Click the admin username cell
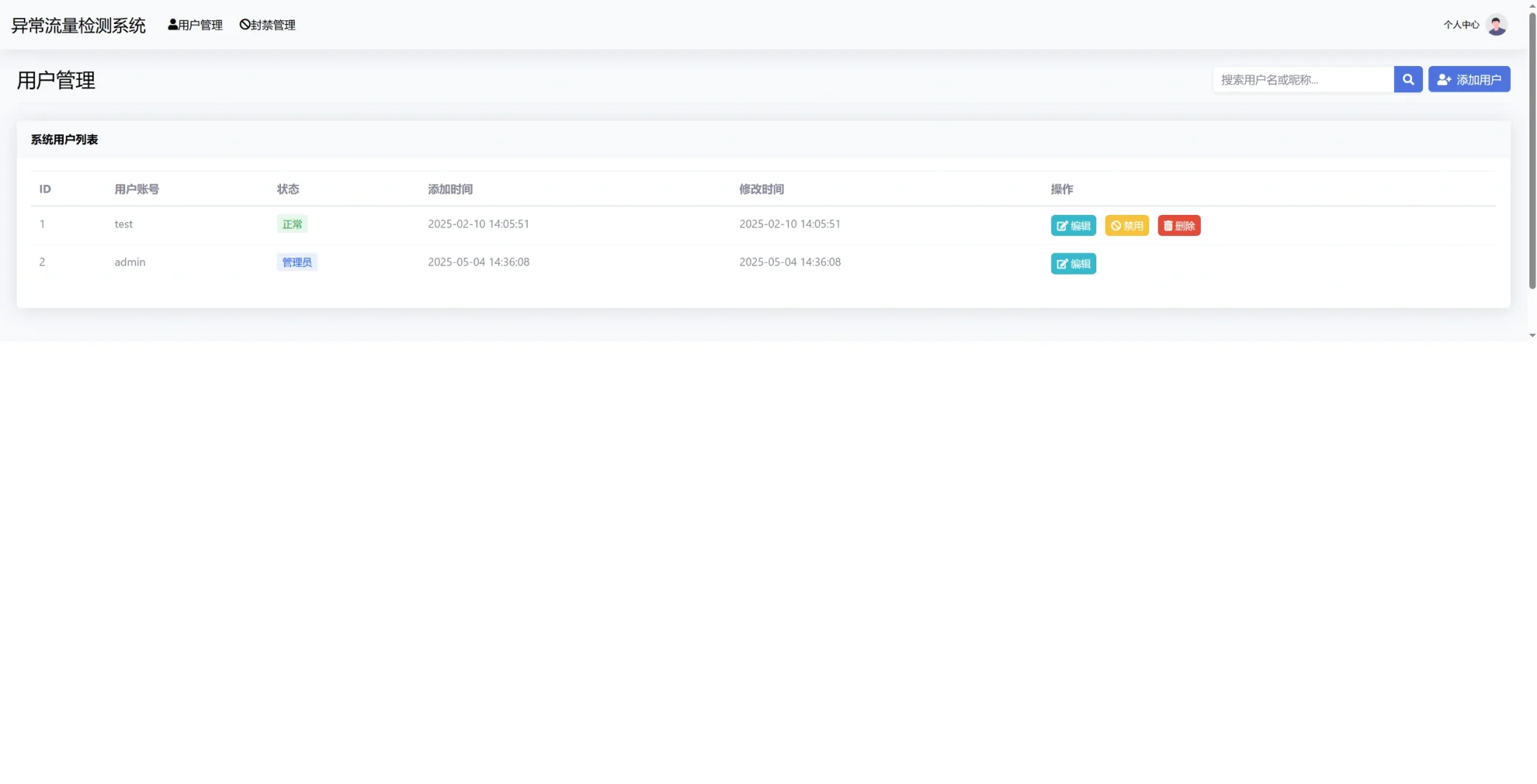 [x=130, y=262]
